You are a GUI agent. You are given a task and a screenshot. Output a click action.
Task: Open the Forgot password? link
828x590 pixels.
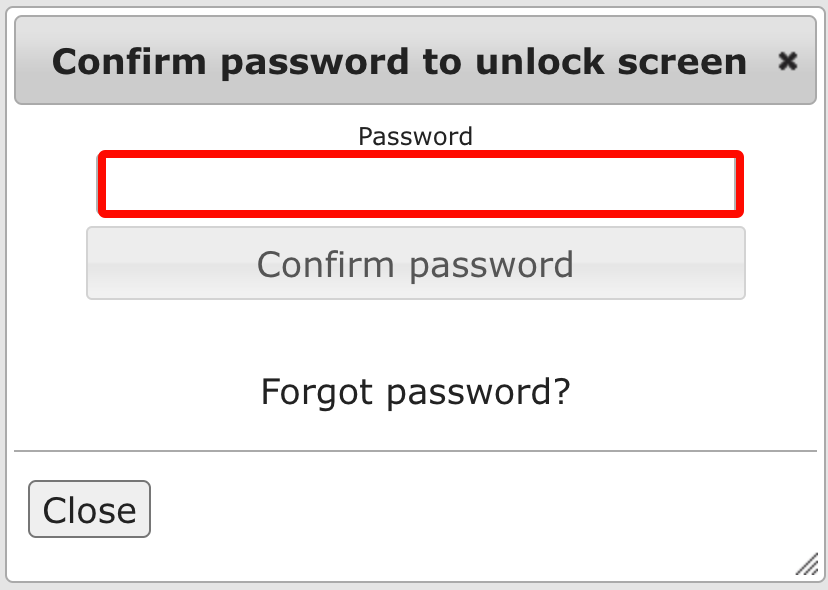coord(415,391)
